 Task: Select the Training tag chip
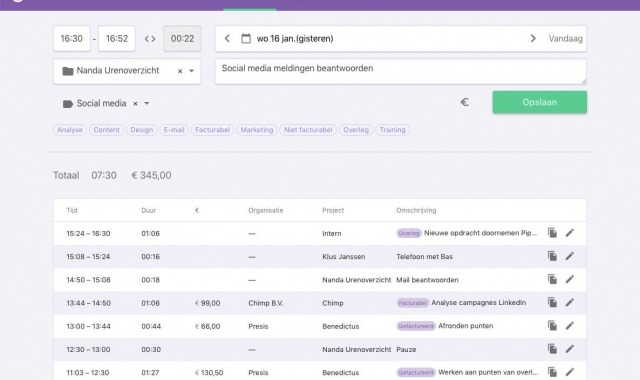(392, 130)
